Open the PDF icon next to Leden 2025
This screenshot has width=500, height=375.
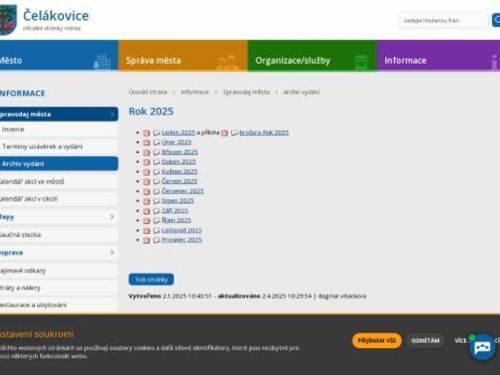[147, 133]
